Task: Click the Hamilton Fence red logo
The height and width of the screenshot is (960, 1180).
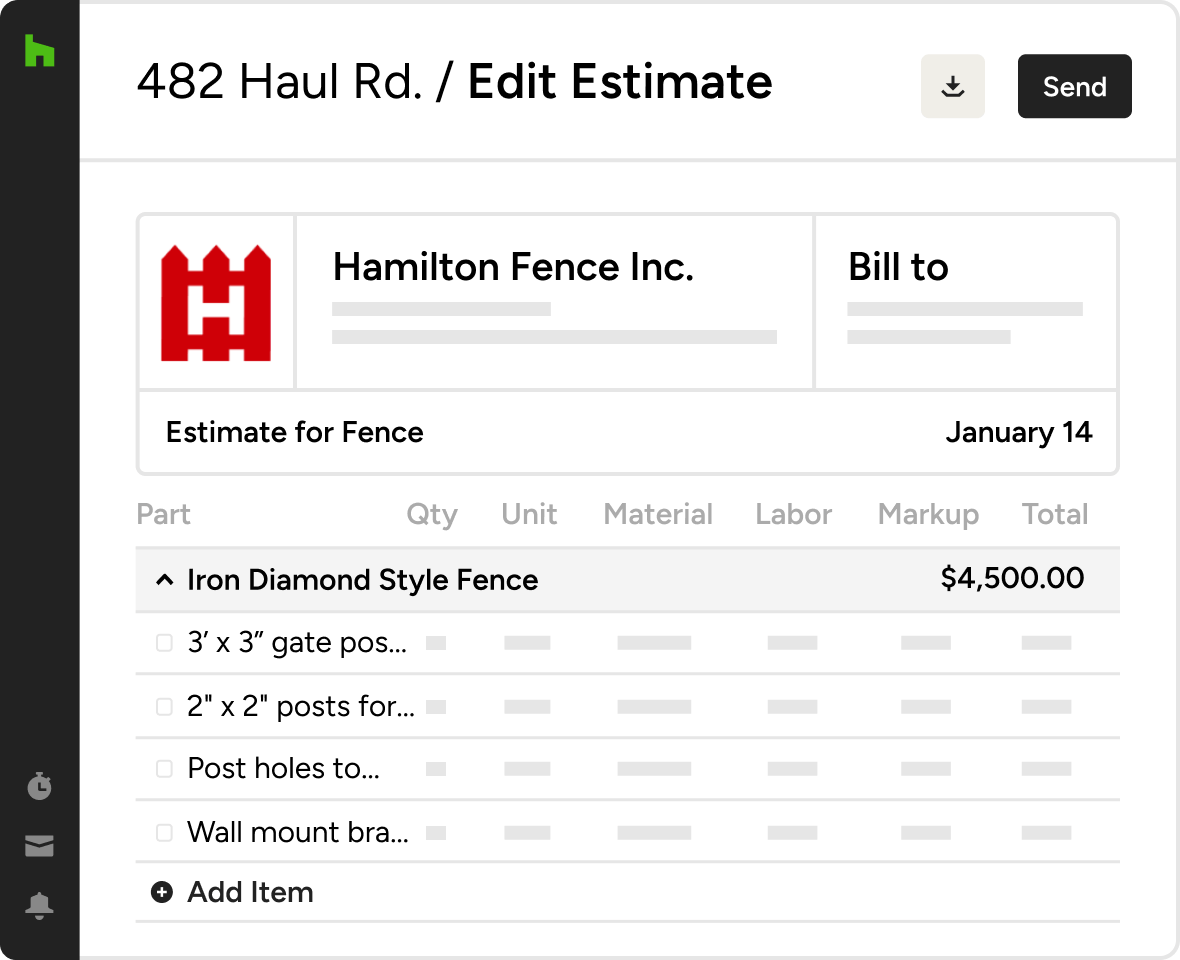Action: coord(216,302)
